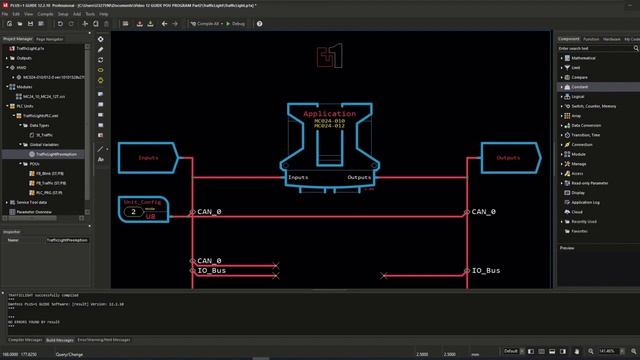Select the query/change crosshair tool
The width and height of the screenshot is (640, 360).
[x=100, y=39]
